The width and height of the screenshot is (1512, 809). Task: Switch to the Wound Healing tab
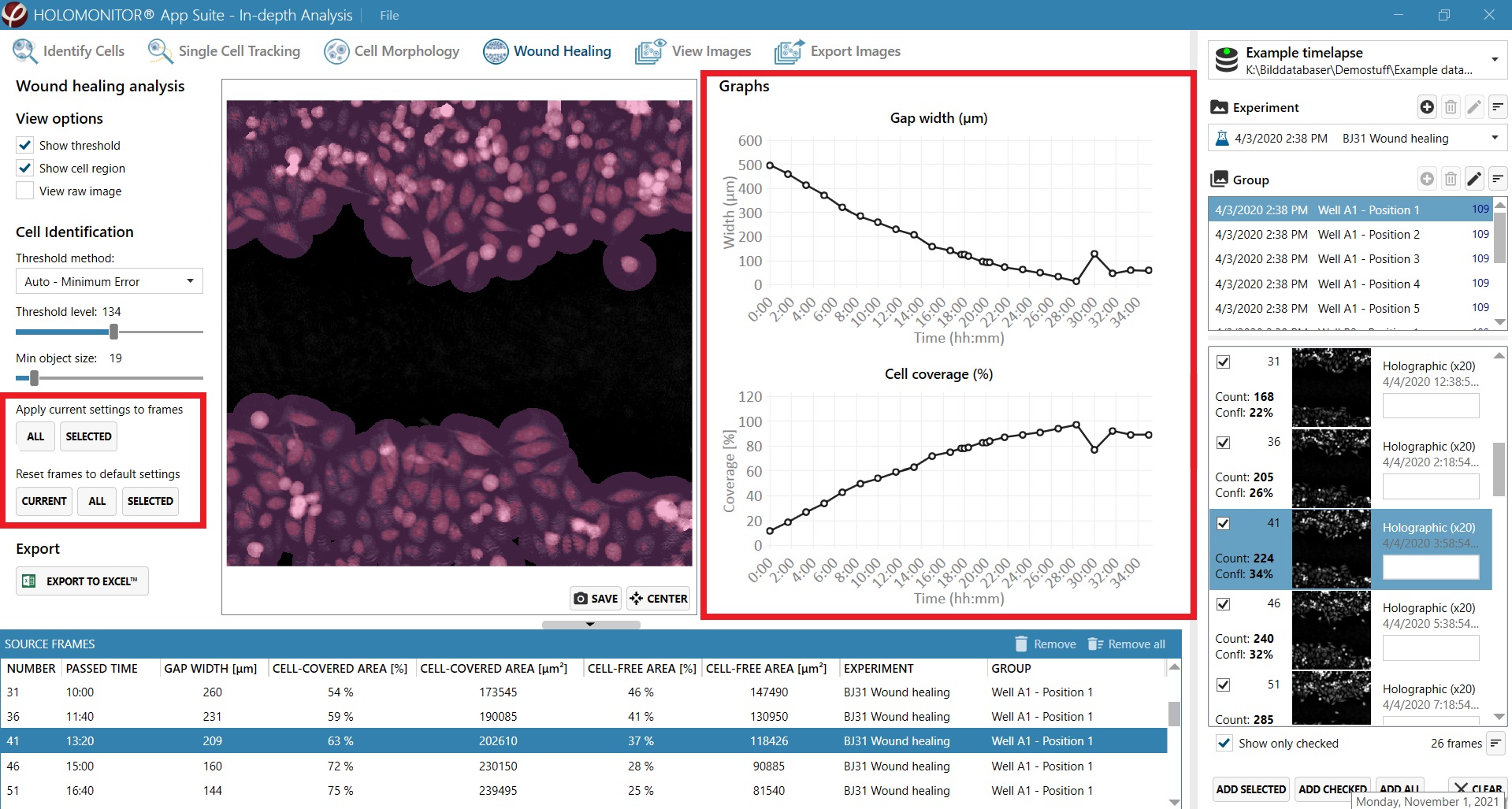(x=548, y=51)
